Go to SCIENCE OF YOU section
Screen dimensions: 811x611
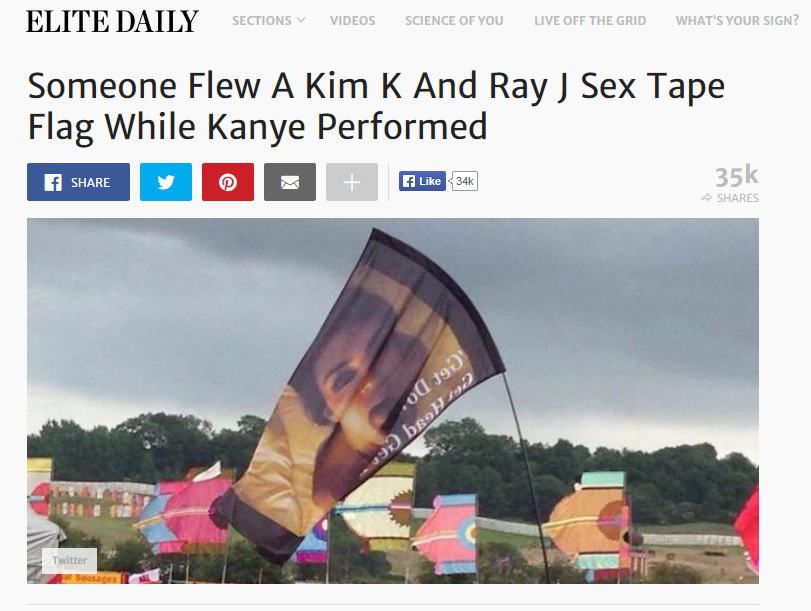click(x=454, y=21)
